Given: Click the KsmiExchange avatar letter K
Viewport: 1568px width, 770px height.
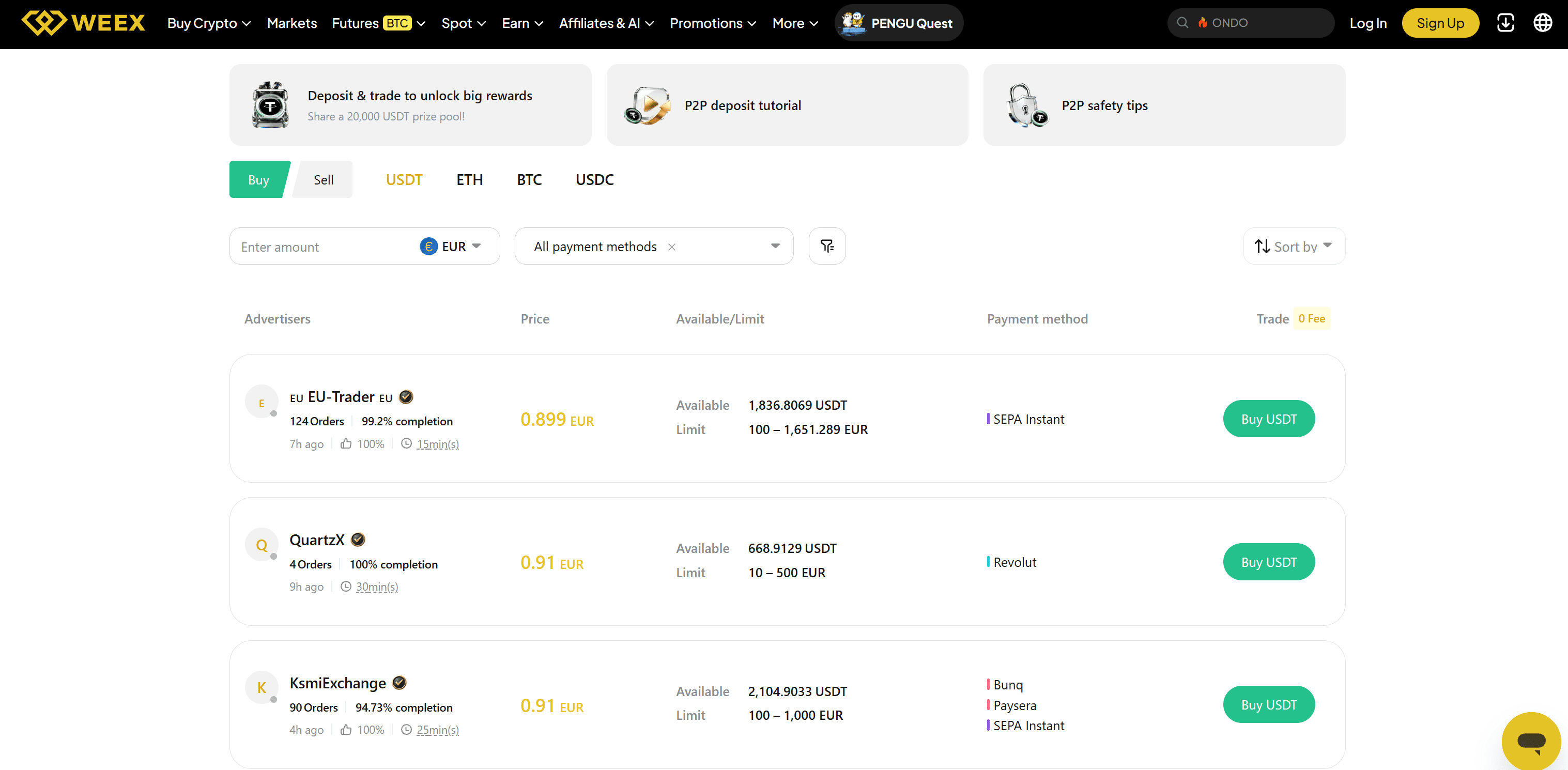Looking at the screenshot, I should (x=262, y=688).
